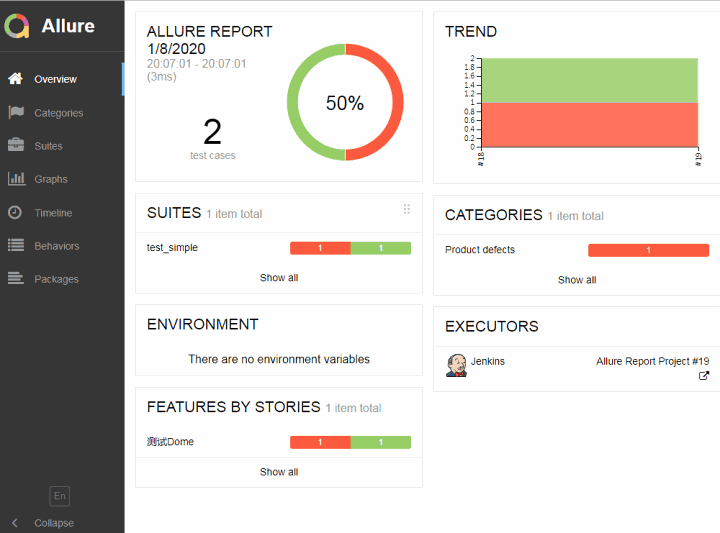Click the Timeline clock icon
Viewport: 720px width, 533px height.
[x=15, y=212]
